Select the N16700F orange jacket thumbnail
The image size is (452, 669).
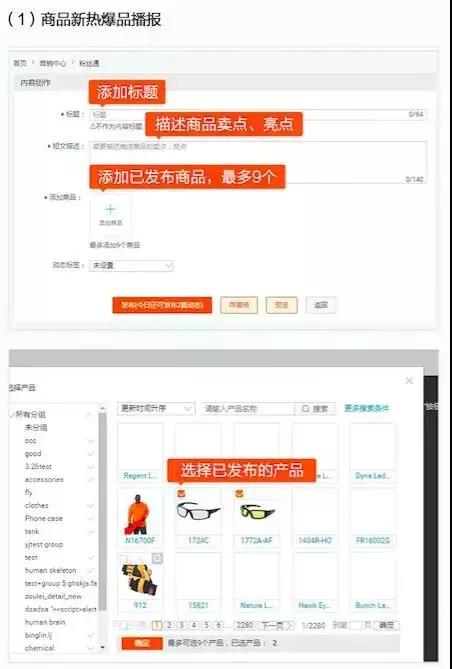pos(140,514)
